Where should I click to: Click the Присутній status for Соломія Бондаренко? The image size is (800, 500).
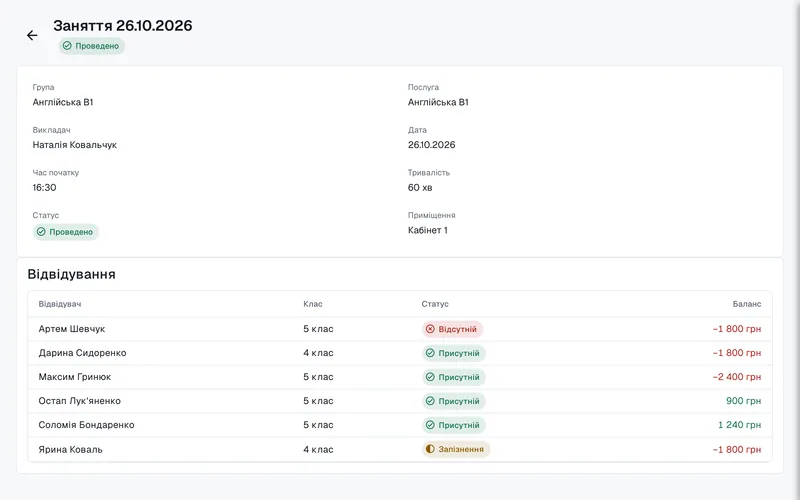coord(453,425)
